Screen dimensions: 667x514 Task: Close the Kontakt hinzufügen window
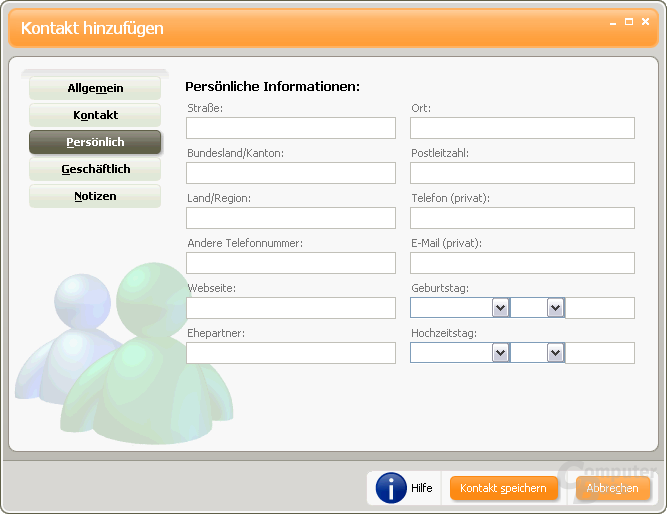[645, 22]
